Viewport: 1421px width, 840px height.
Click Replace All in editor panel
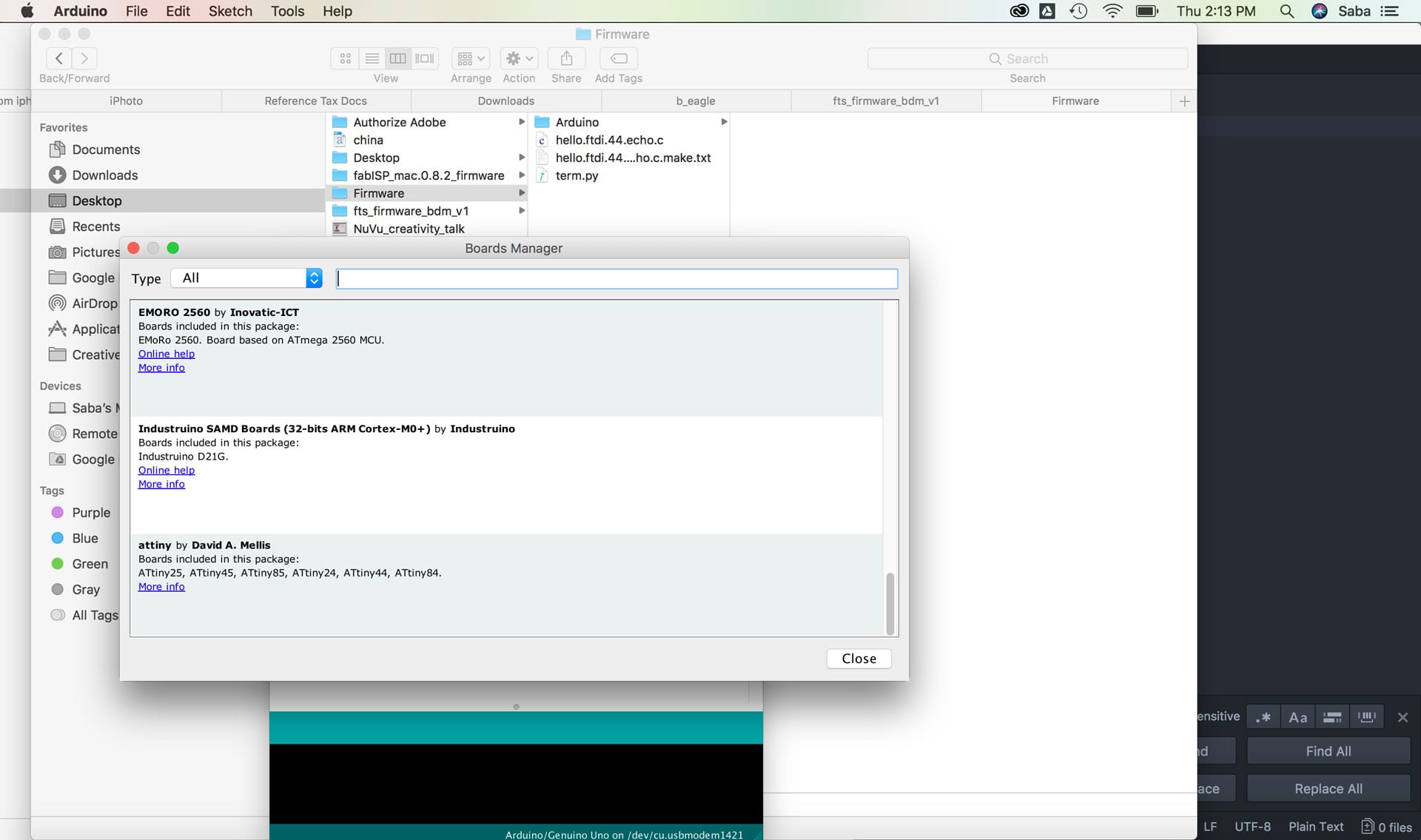coord(1328,789)
